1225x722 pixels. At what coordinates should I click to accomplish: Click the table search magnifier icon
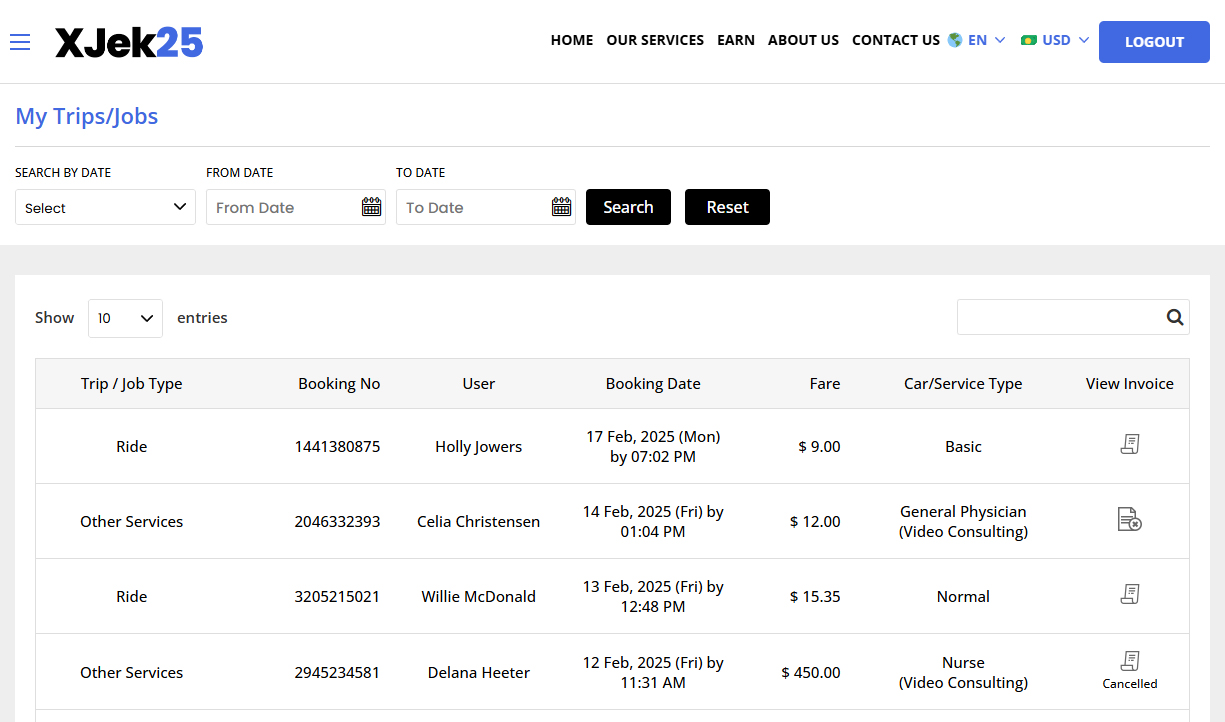[x=1174, y=317]
